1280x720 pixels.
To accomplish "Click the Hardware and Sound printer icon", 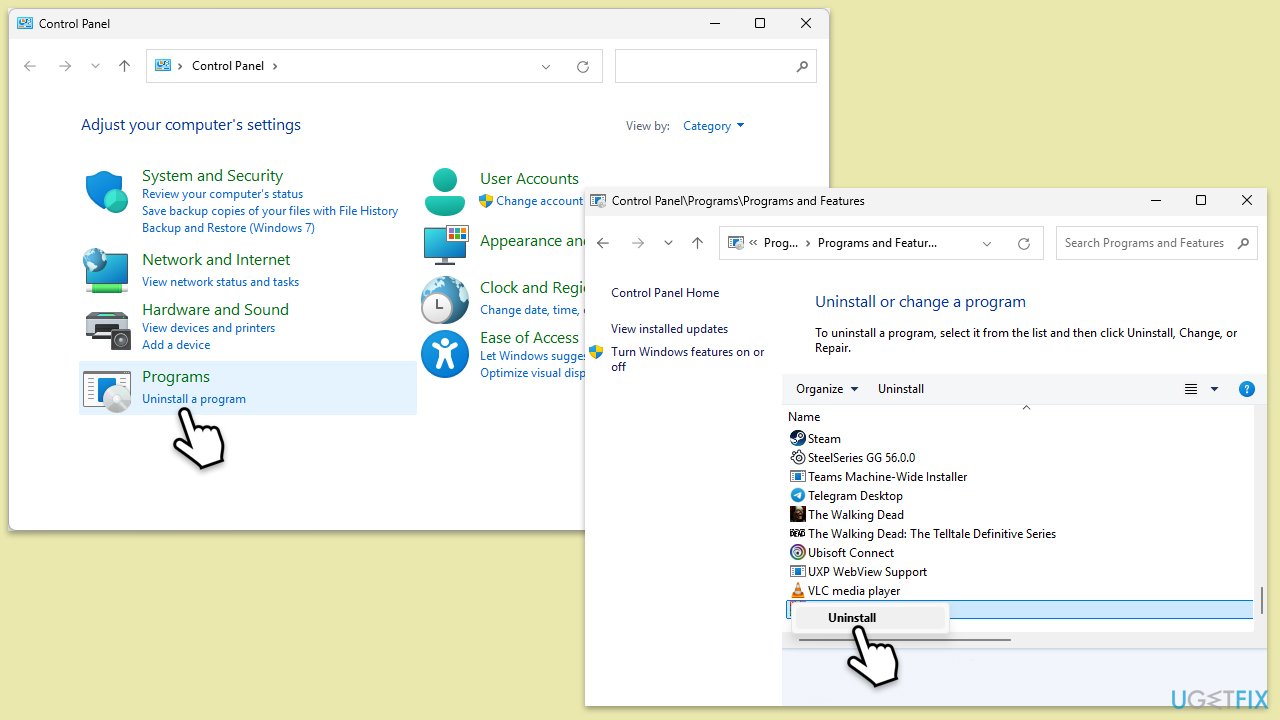I will click(106, 328).
